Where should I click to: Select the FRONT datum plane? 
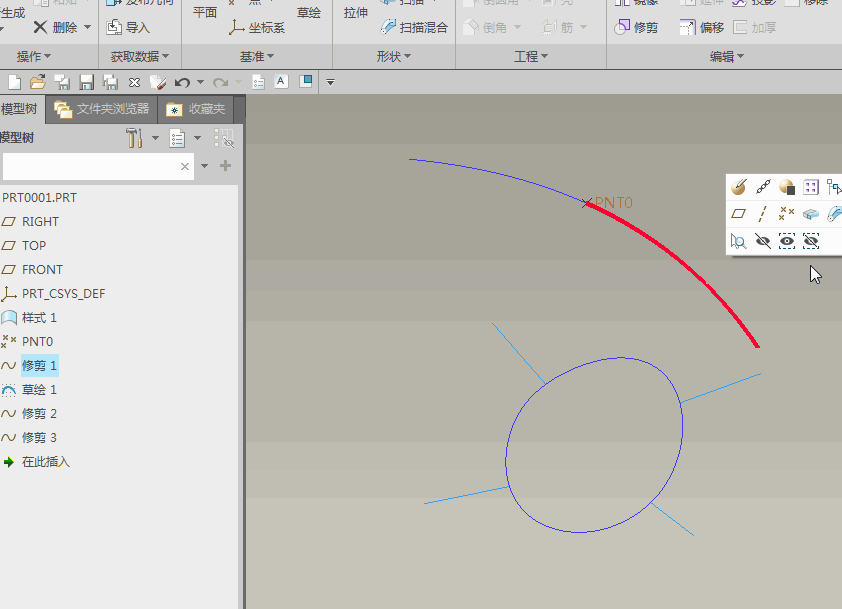[42, 270]
